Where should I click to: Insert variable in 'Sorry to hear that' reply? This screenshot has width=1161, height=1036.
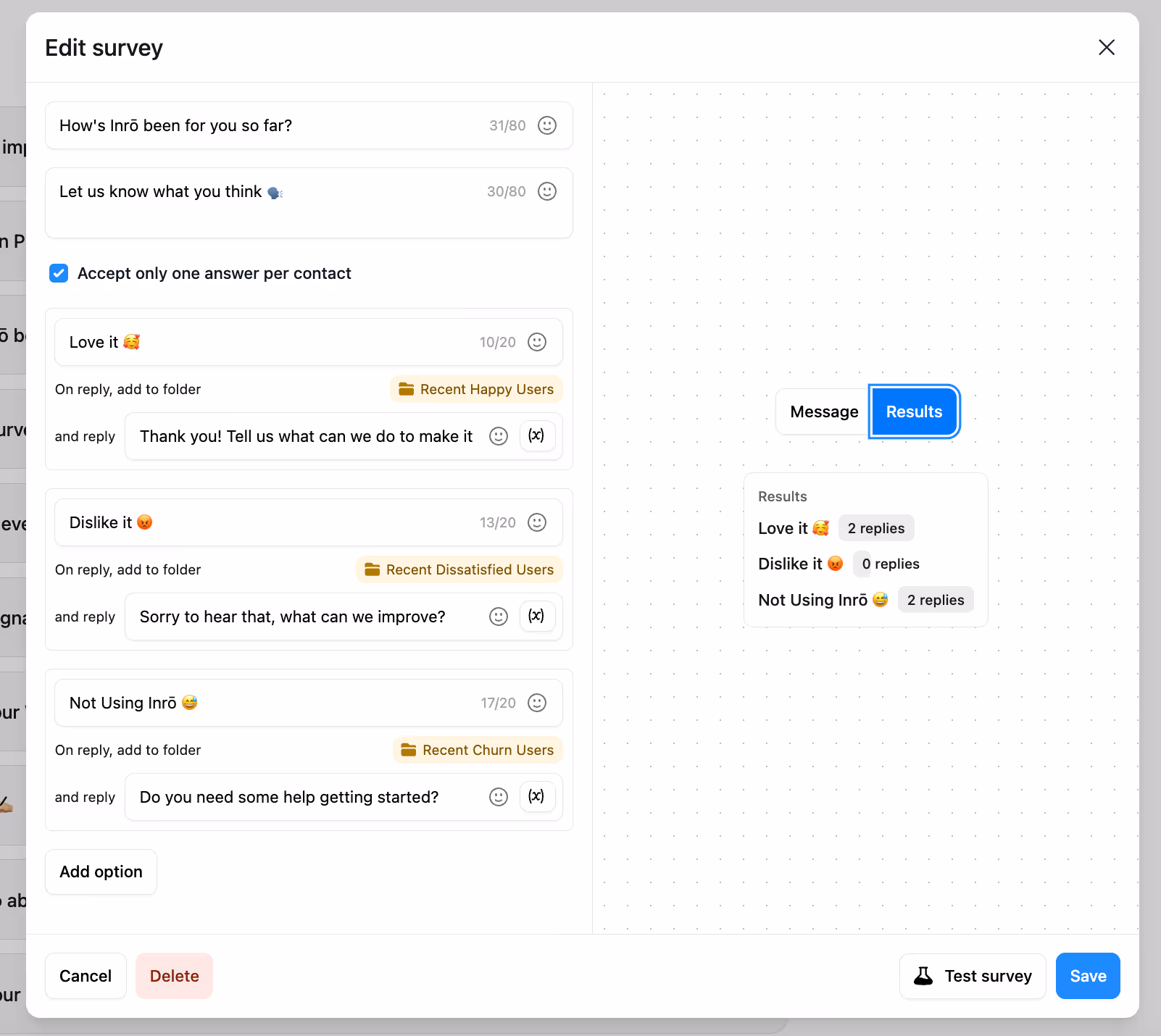click(536, 616)
